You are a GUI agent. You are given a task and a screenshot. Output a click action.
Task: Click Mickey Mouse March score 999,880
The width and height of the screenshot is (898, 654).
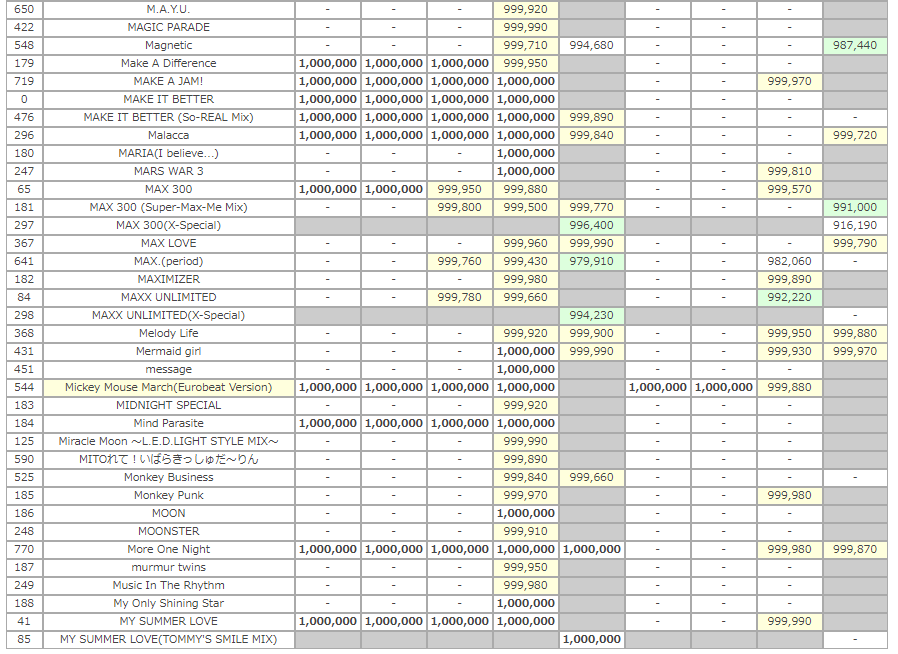[x=789, y=387]
